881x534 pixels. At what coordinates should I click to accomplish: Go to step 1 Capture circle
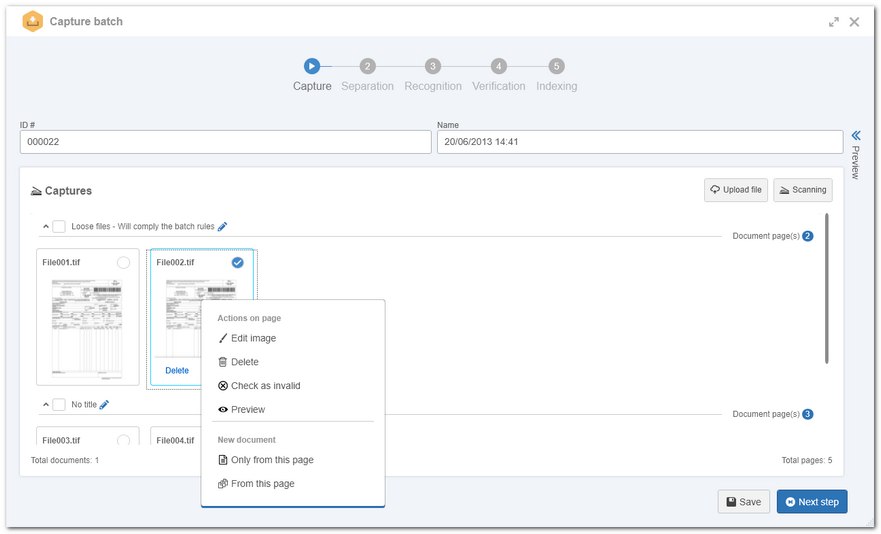pos(312,66)
